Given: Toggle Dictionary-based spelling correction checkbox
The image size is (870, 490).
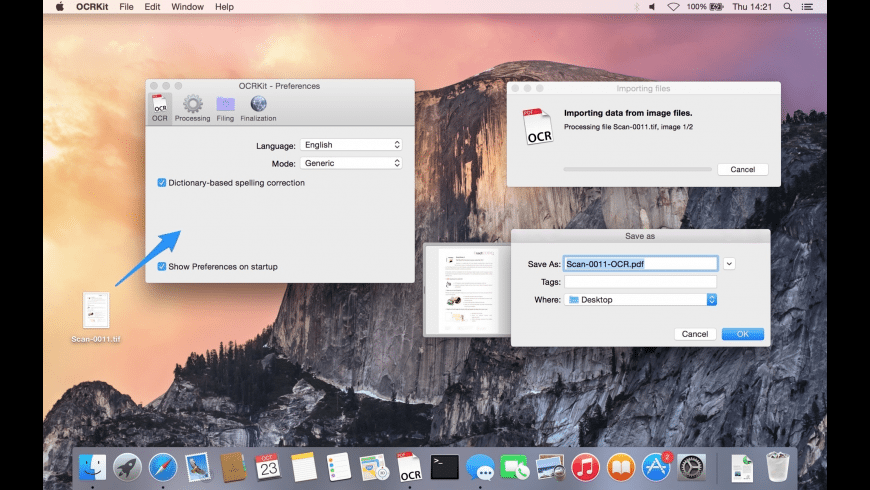Looking at the screenshot, I should pos(161,183).
